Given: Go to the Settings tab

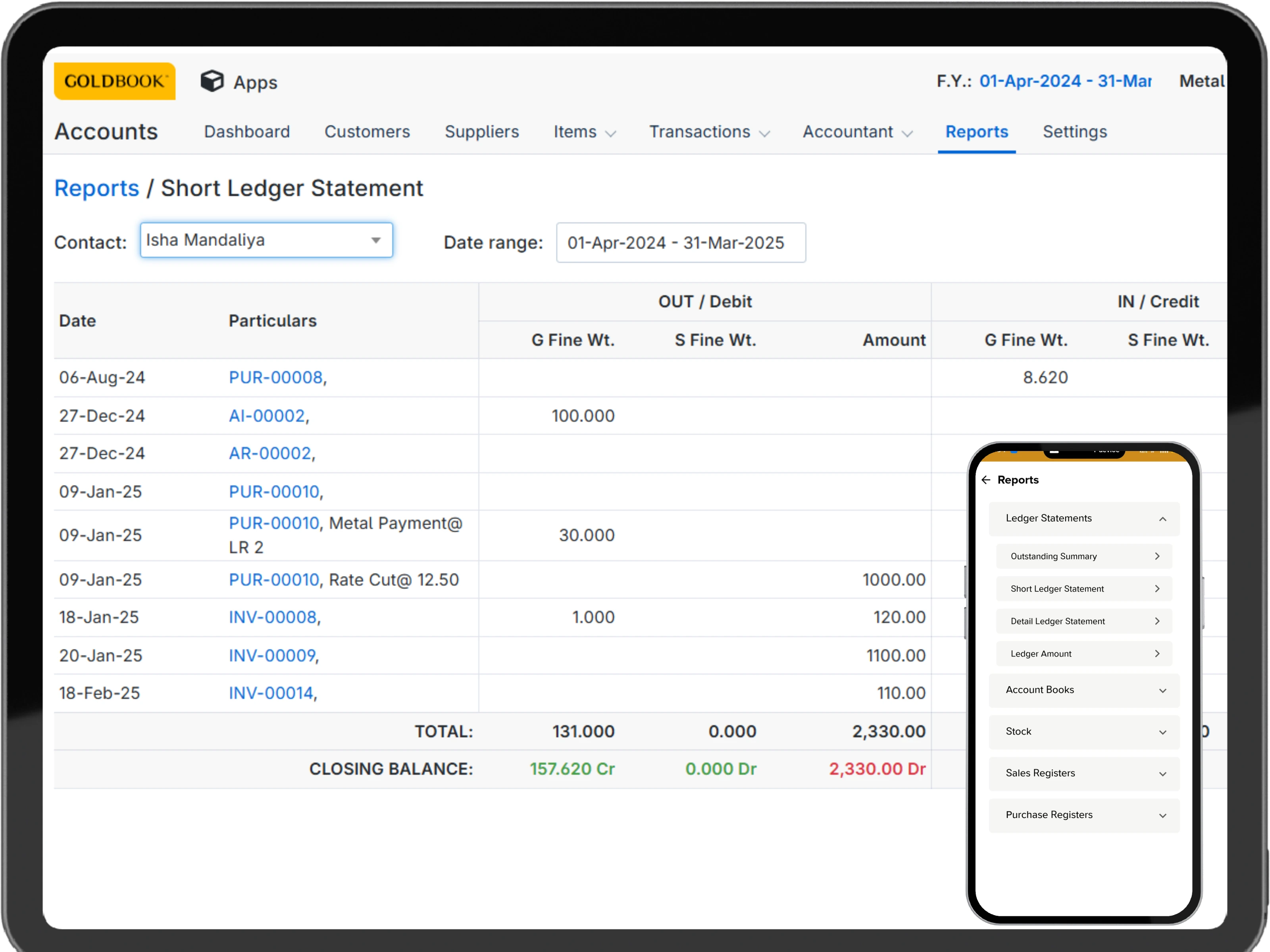Looking at the screenshot, I should click(1074, 132).
